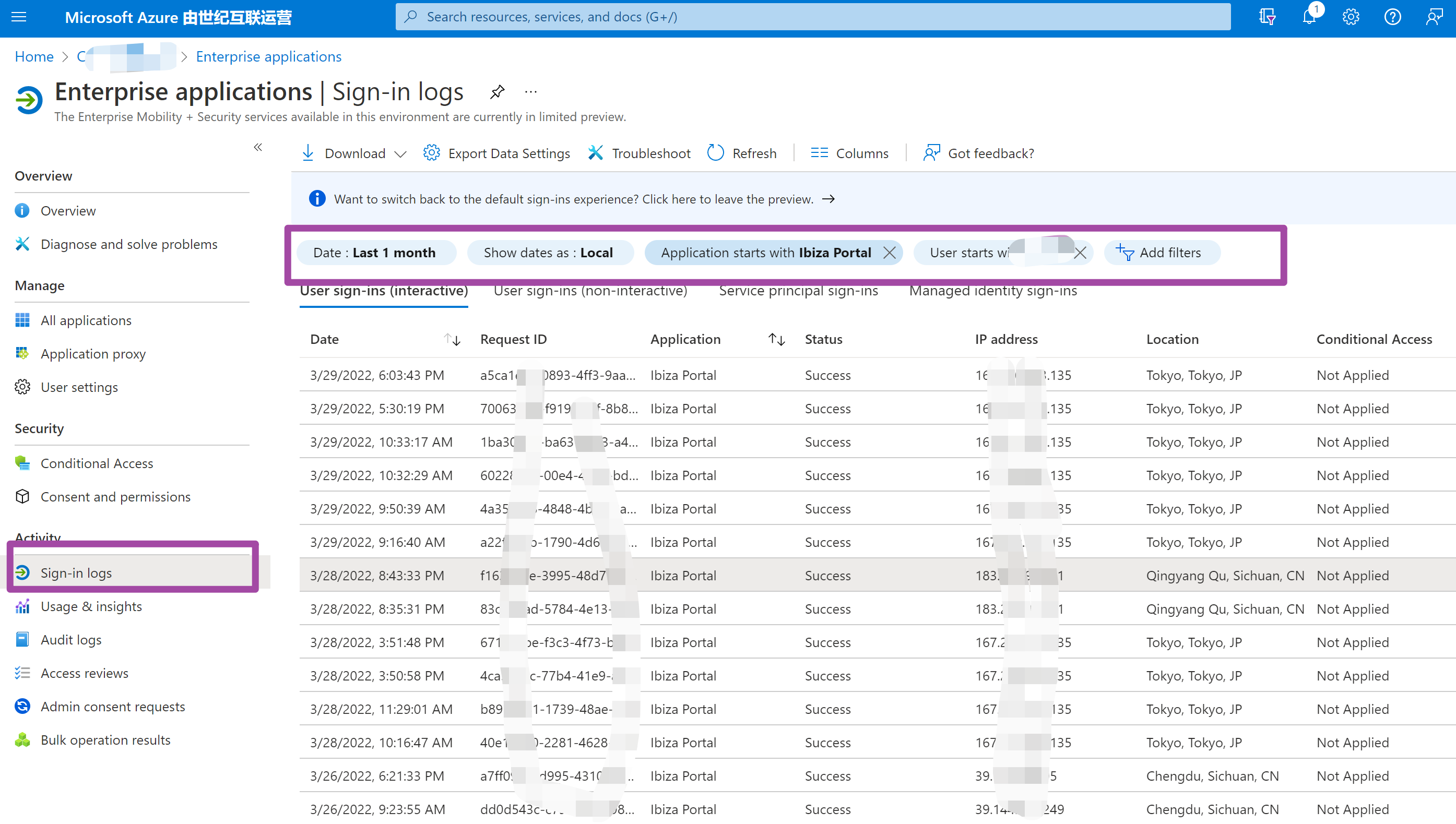The image size is (1456, 824).
Task: Click the help question mark icon
Action: pos(1393,17)
